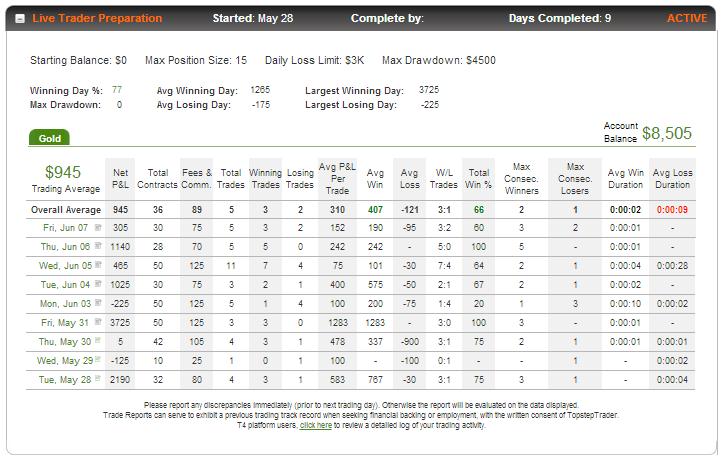Select the Gold tab
Screen dimensions: 722x462
[49, 138]
